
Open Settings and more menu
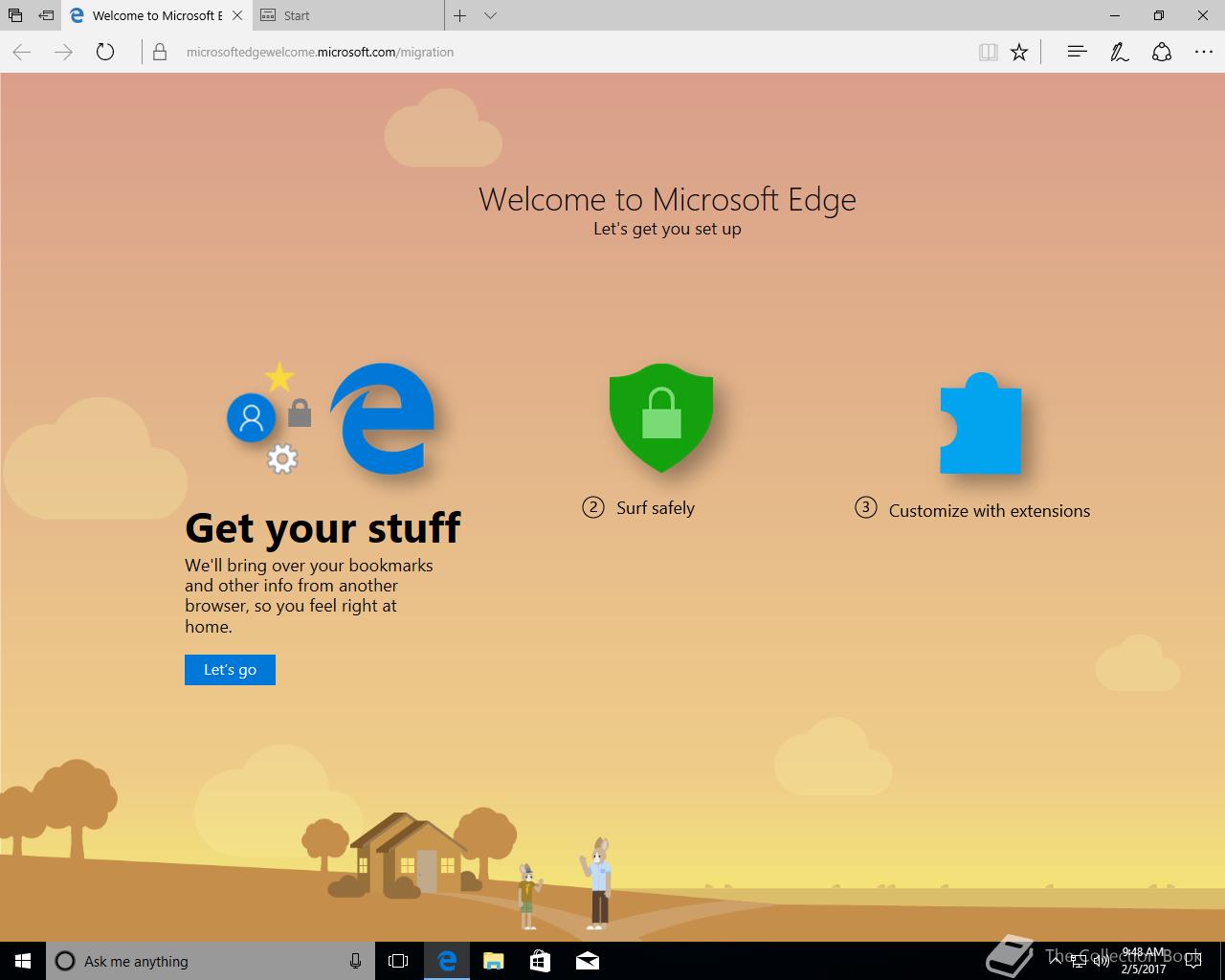[x=1204, y=52]
